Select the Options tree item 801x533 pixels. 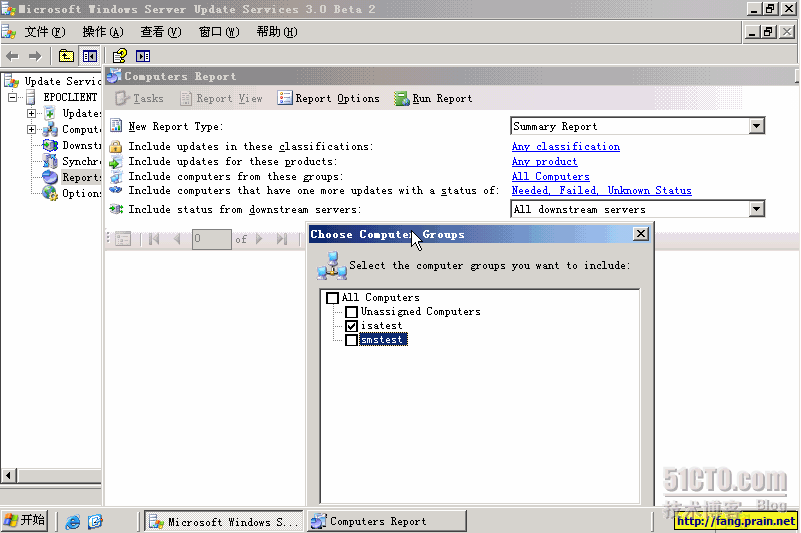tap(81, 193)
